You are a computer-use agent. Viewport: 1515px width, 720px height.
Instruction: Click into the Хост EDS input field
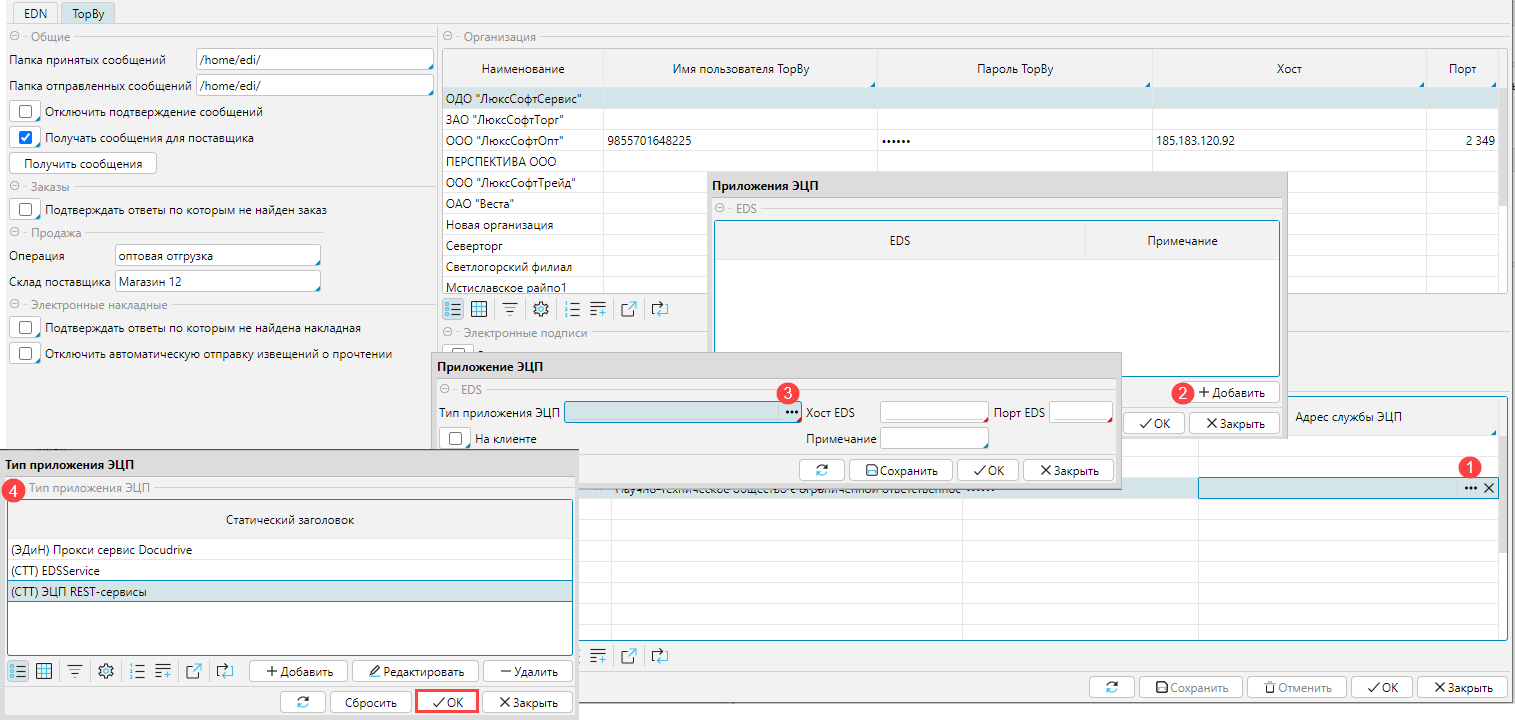coord(933,412)
